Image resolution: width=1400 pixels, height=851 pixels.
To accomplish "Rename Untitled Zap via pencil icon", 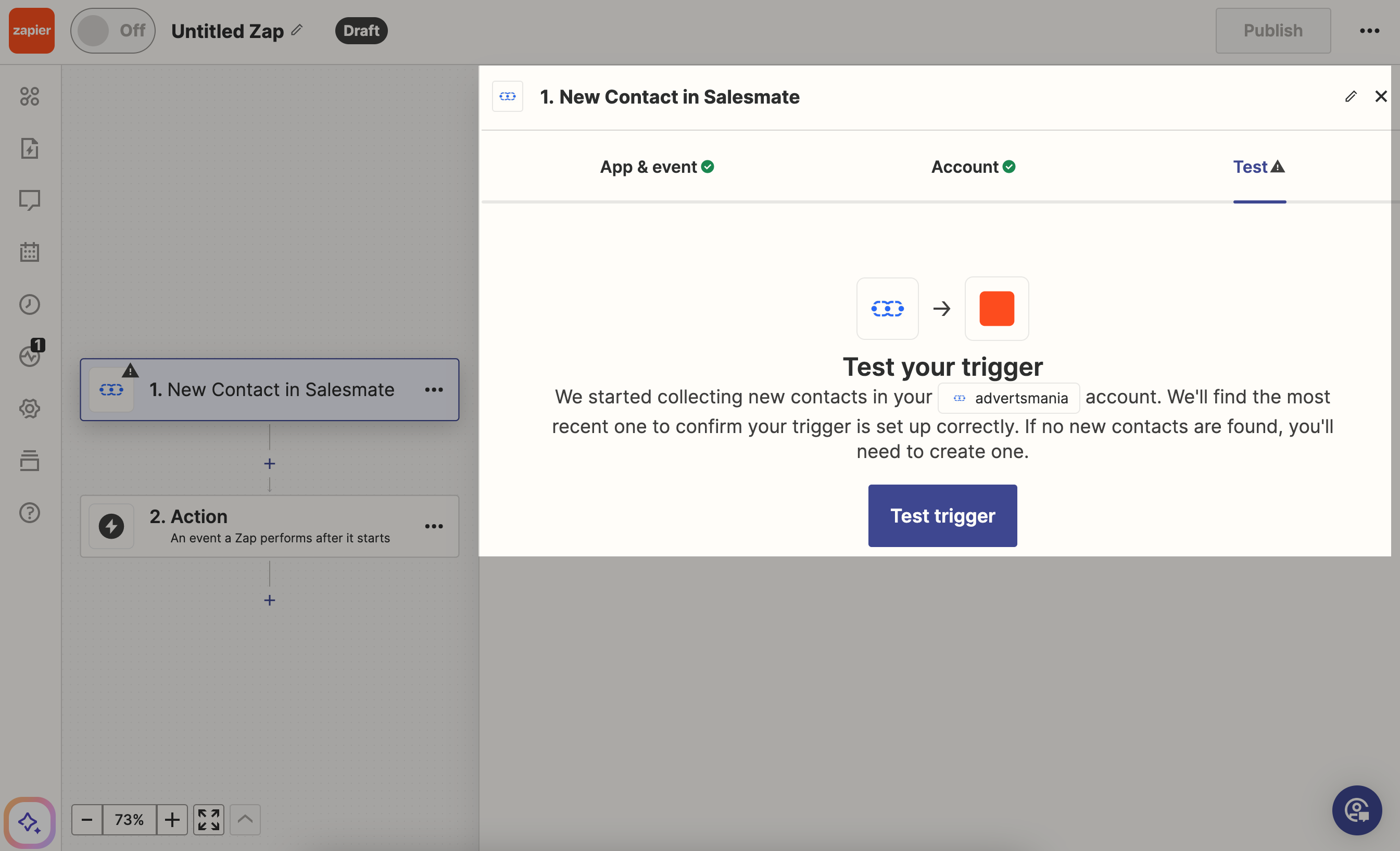I will (x=297, y=30).
